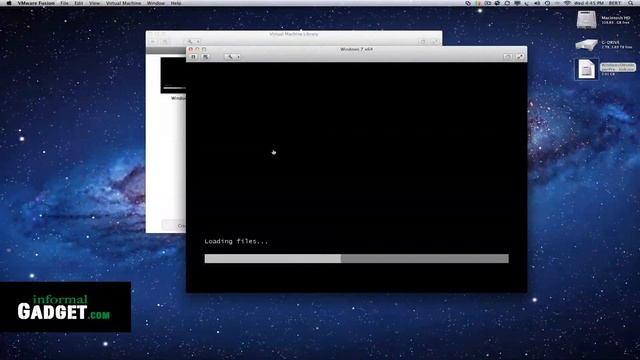The width and height of the screenshot is (640, 360).
Task: Click the BERT user name in the menu bar
Action: click(x=615, y=3)
